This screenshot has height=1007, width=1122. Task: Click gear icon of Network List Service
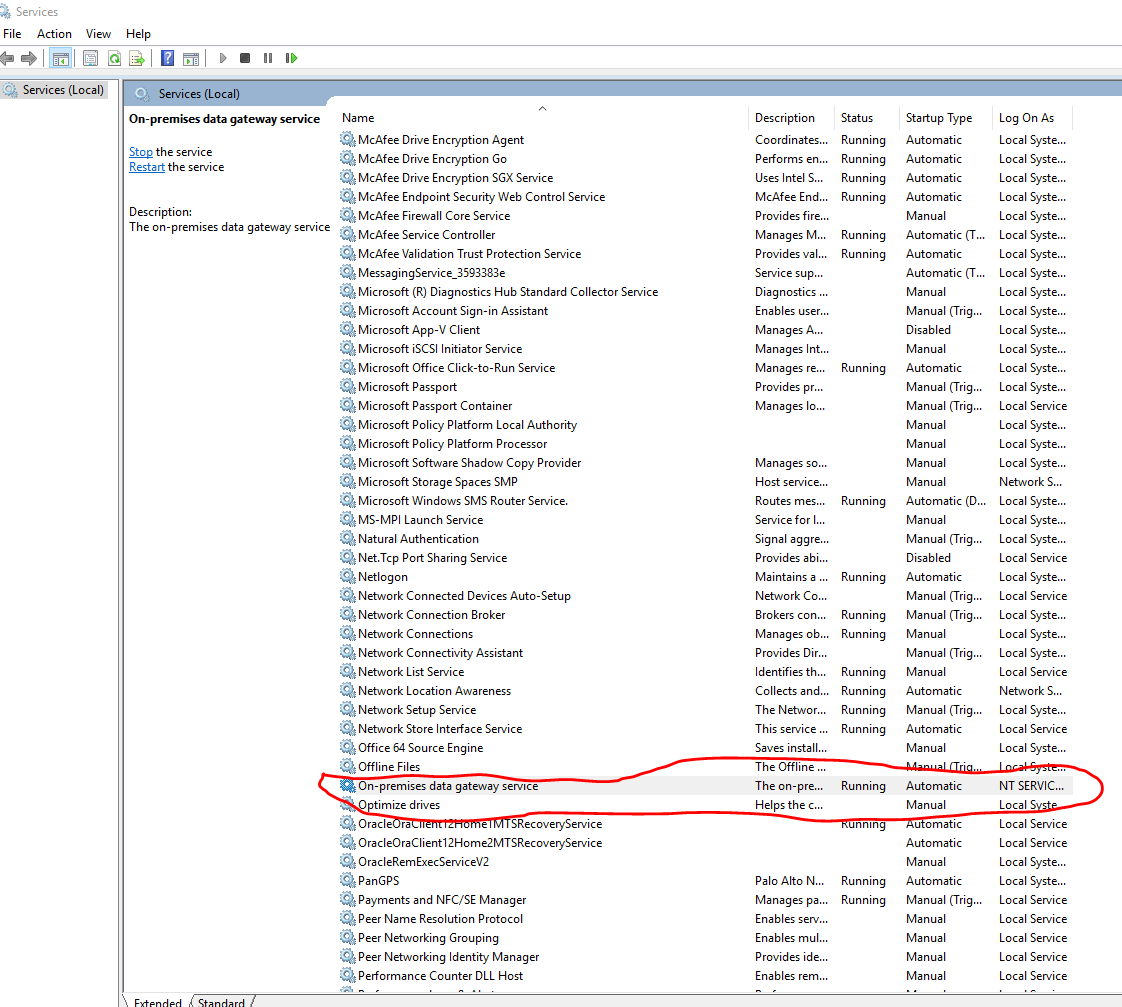pos(348,671)
